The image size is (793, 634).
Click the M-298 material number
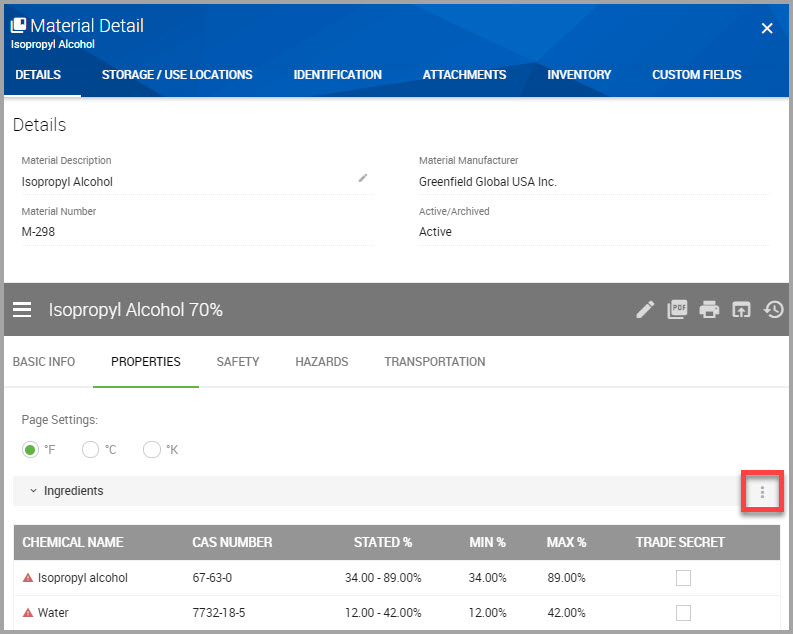click(x=38, y=232)
